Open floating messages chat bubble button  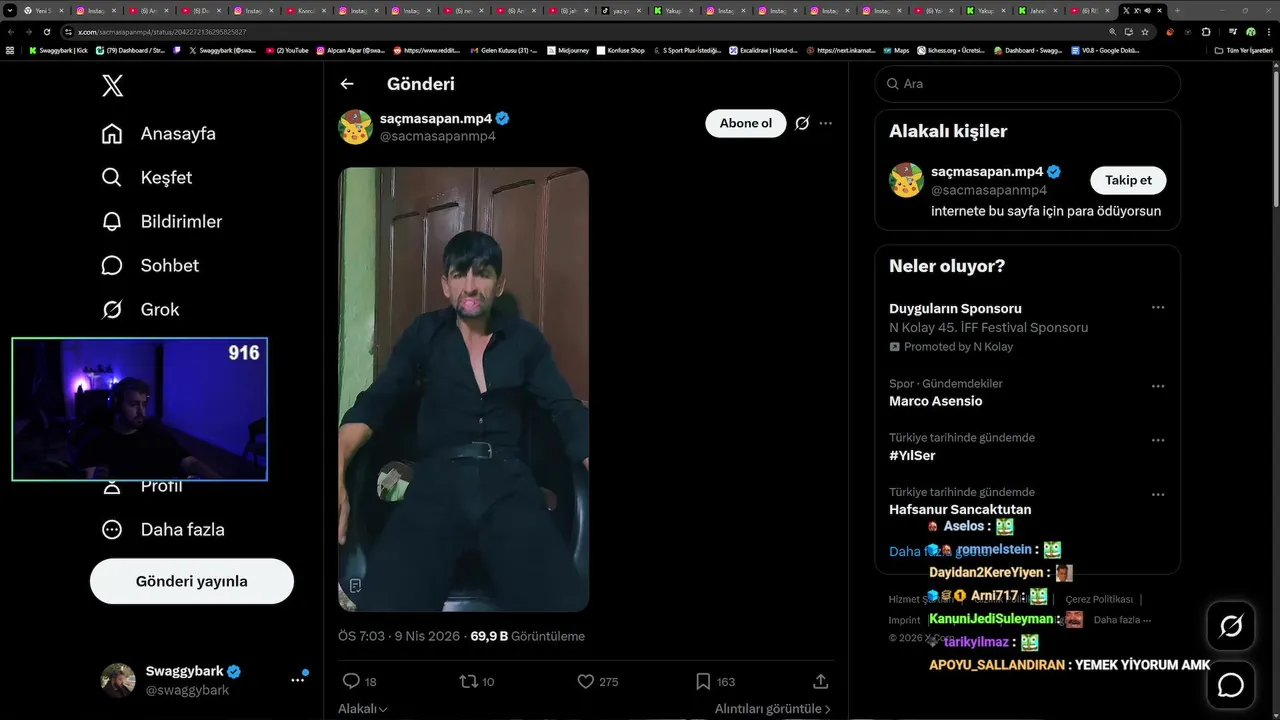(x=1231, y=685)
